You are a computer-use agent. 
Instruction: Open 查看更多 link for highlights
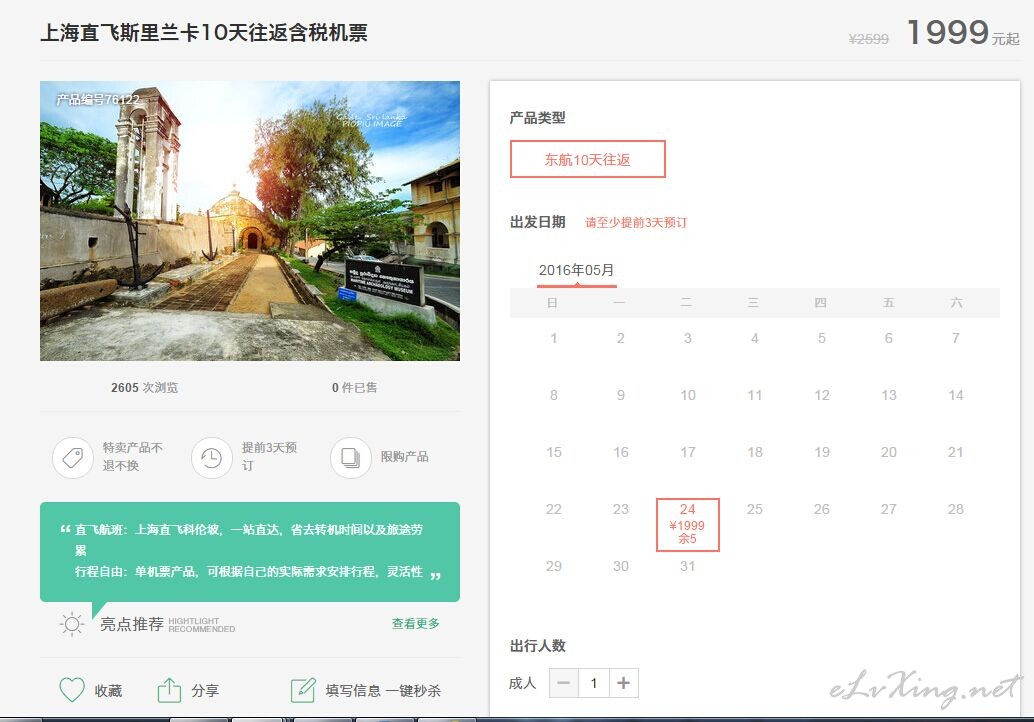pyautogui.click(x=415, y=623)
